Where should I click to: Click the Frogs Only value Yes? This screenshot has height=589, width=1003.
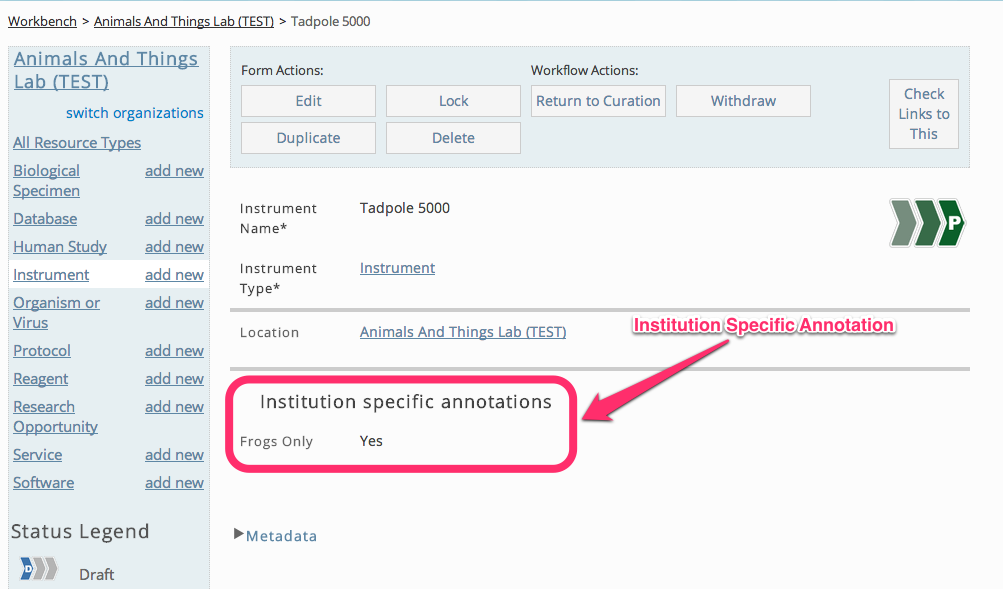tap(371, 441)
